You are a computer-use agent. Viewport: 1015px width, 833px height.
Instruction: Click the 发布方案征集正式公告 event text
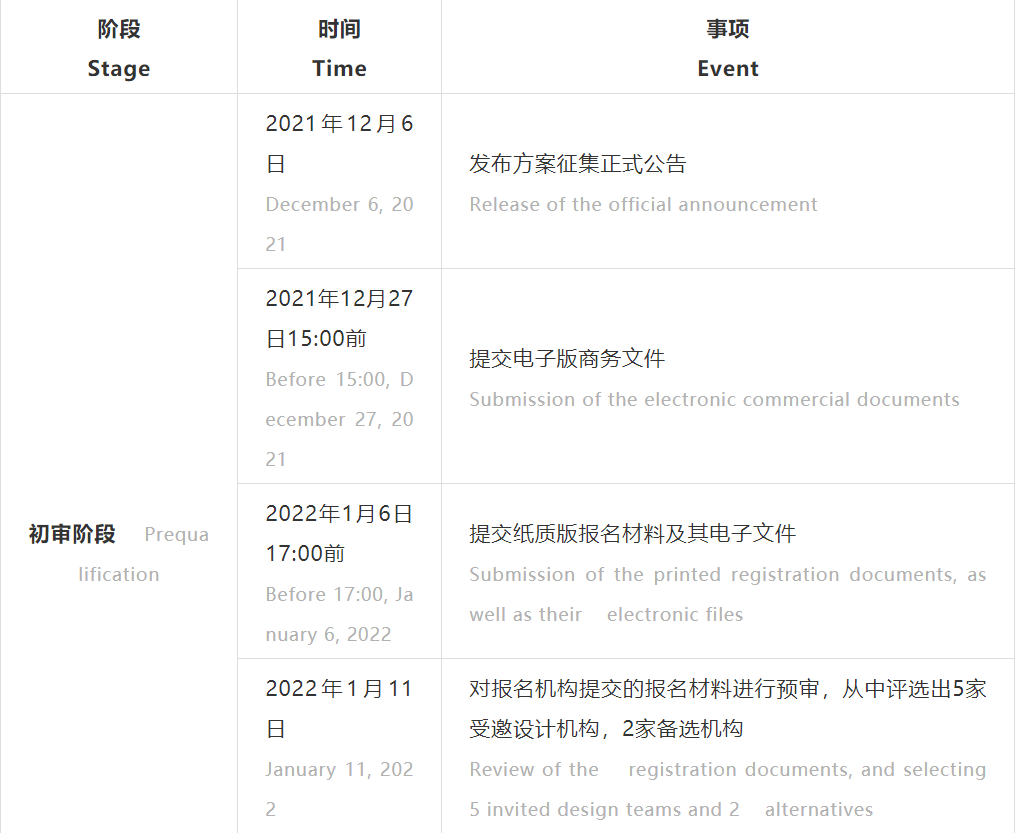tap(578, 164)
